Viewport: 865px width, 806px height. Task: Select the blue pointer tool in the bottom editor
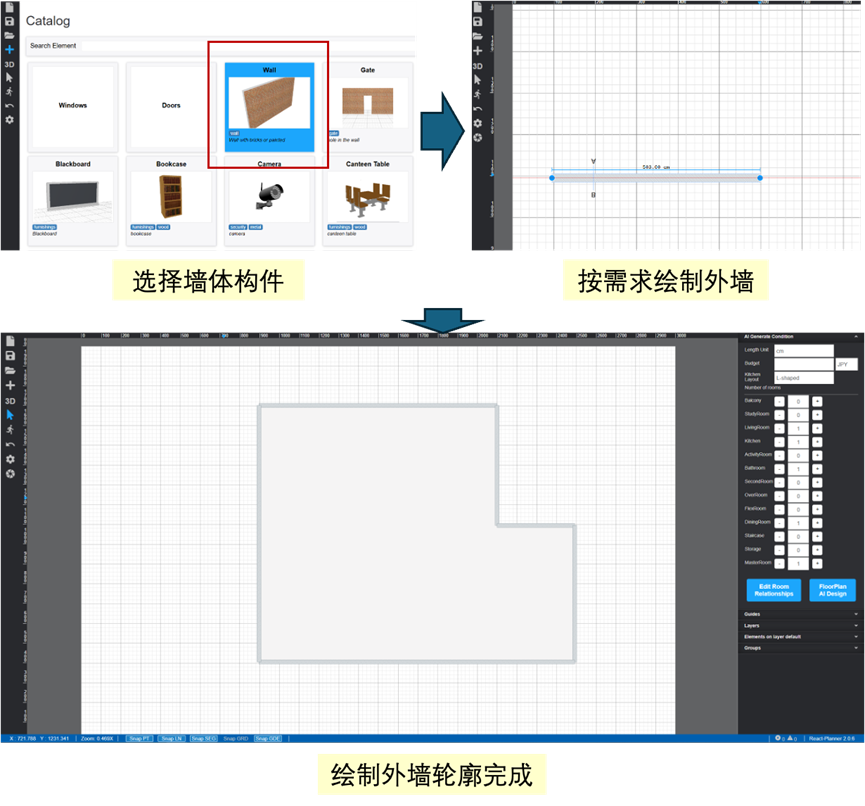pos(10,414)
